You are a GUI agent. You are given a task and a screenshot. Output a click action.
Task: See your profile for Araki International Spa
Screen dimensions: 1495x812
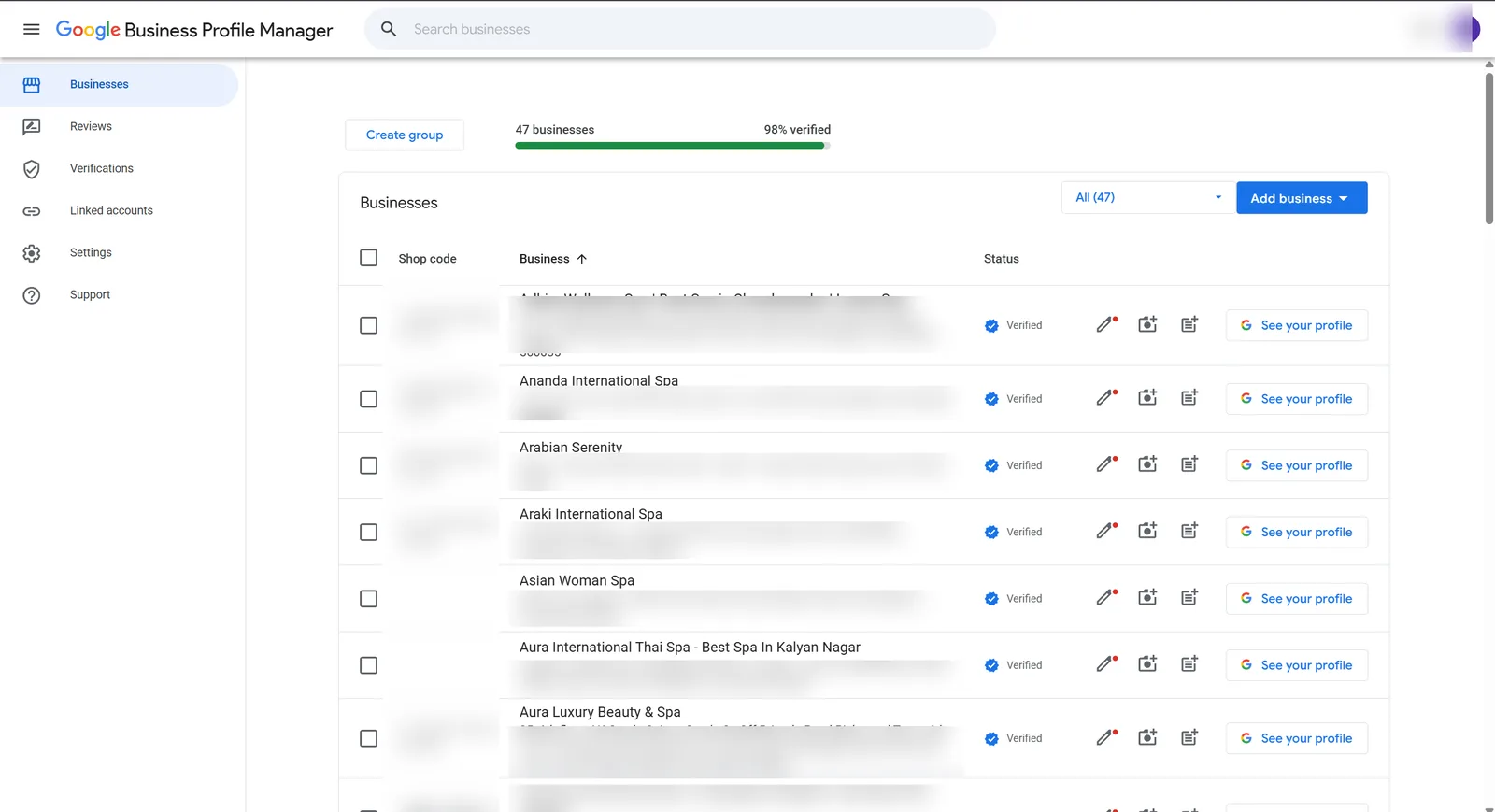tap(1296, 532)
